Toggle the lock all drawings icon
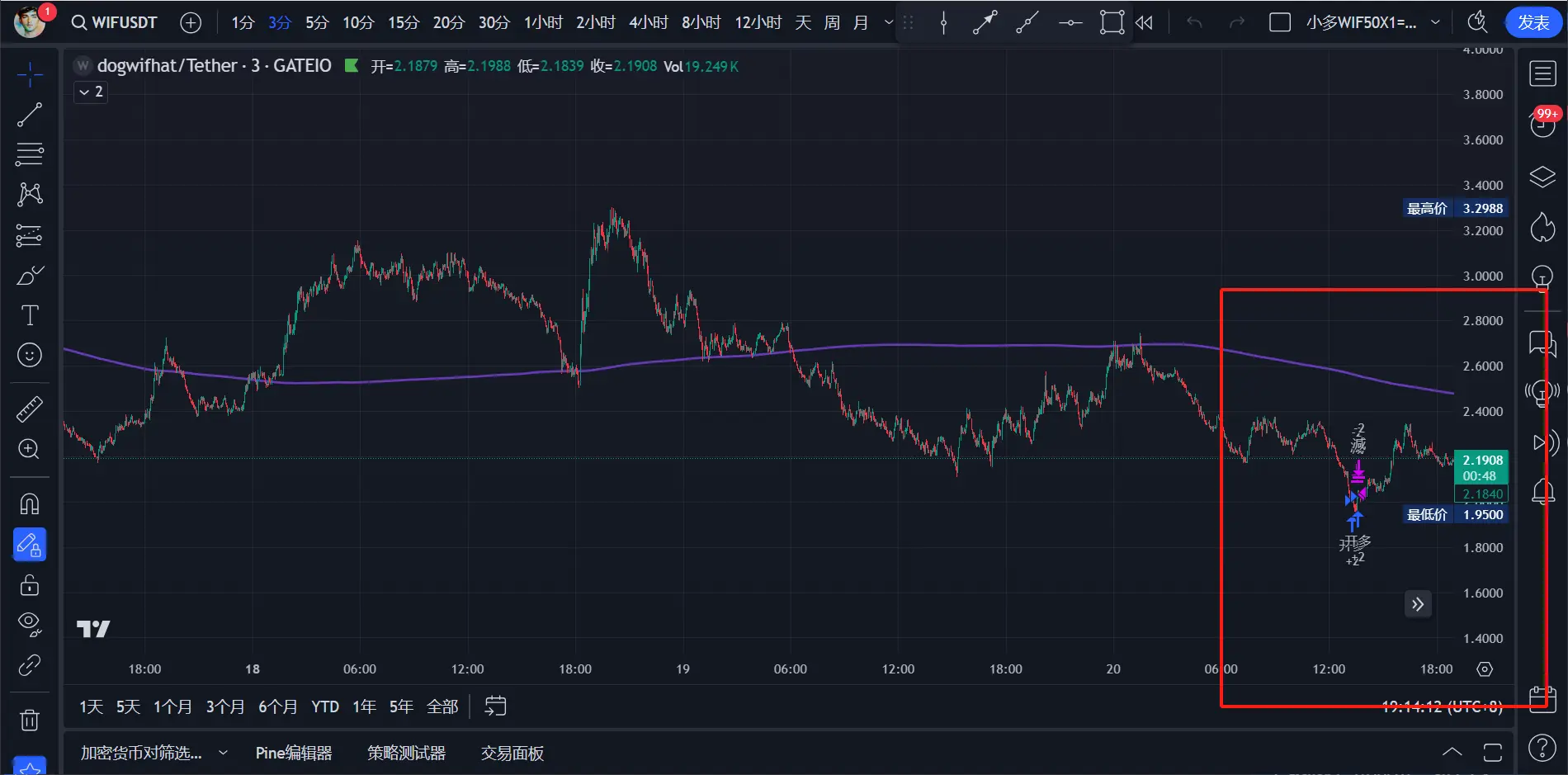Image resolution: width=1568 pixels, height=775 pixels. [x=30, y=585]
